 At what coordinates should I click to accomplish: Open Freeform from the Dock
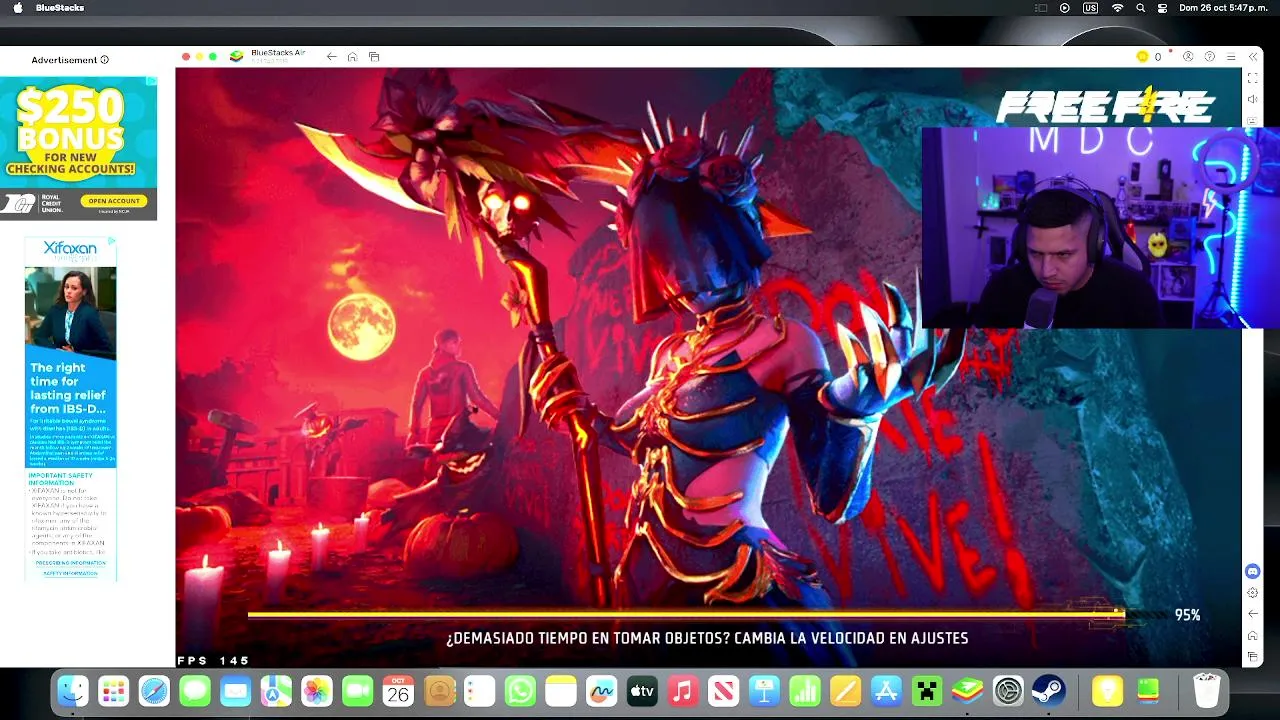click(602, 691)
